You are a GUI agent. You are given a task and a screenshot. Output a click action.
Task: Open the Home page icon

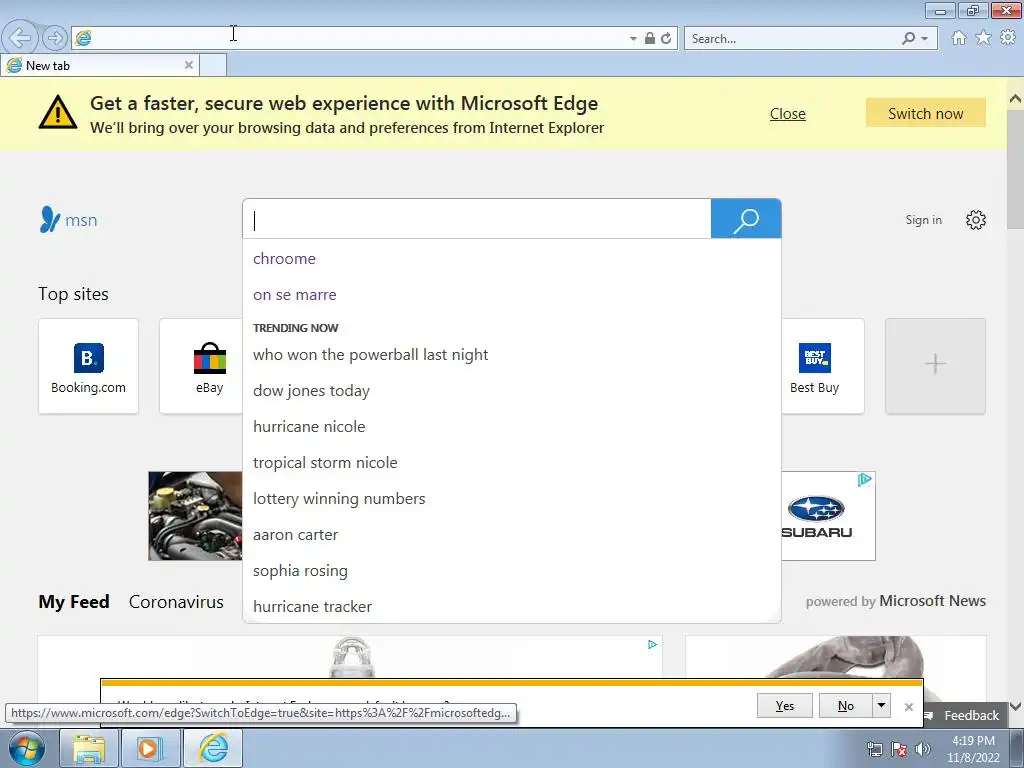[959, 38]
